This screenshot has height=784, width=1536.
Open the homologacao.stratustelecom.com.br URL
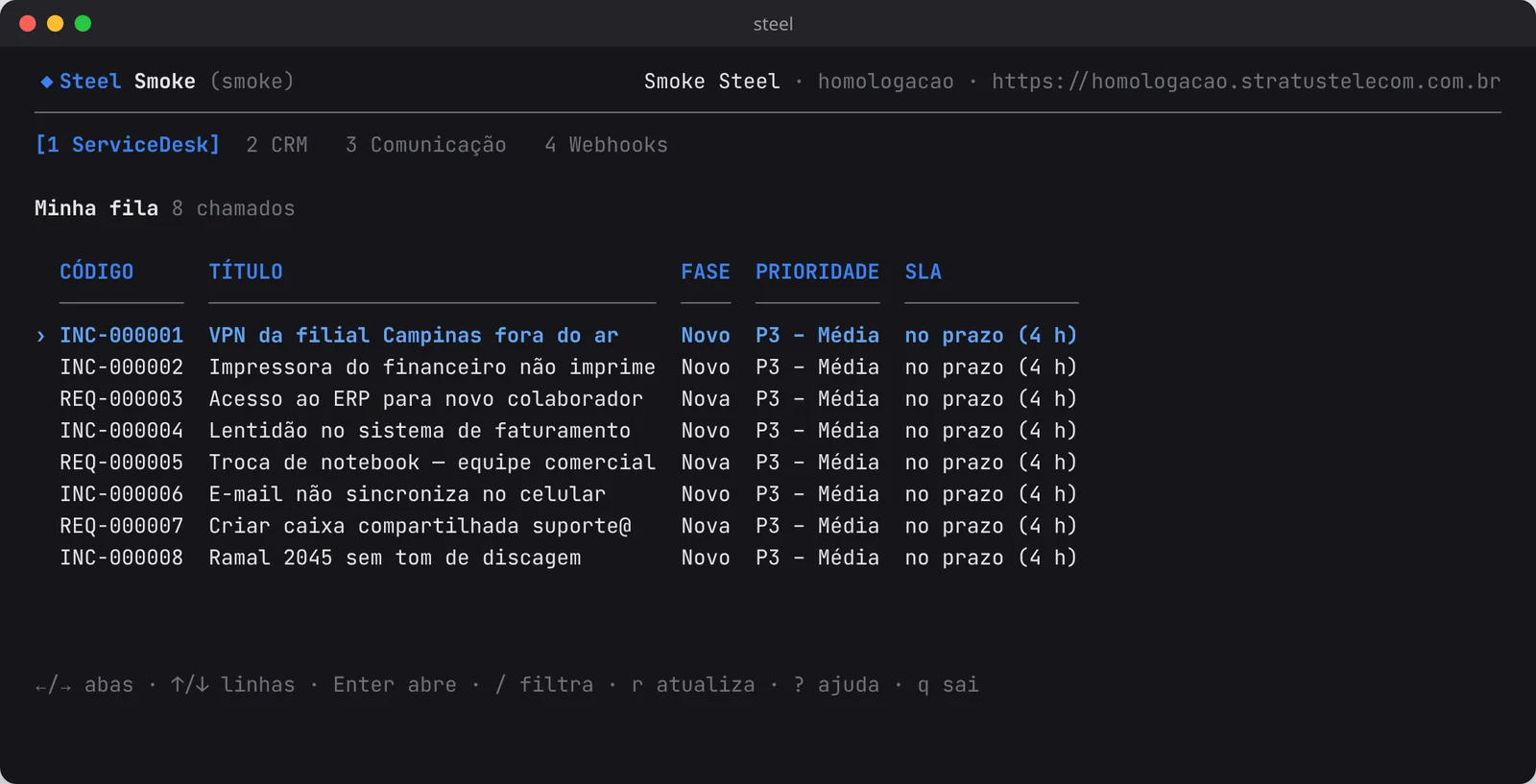pos(1246,82)
